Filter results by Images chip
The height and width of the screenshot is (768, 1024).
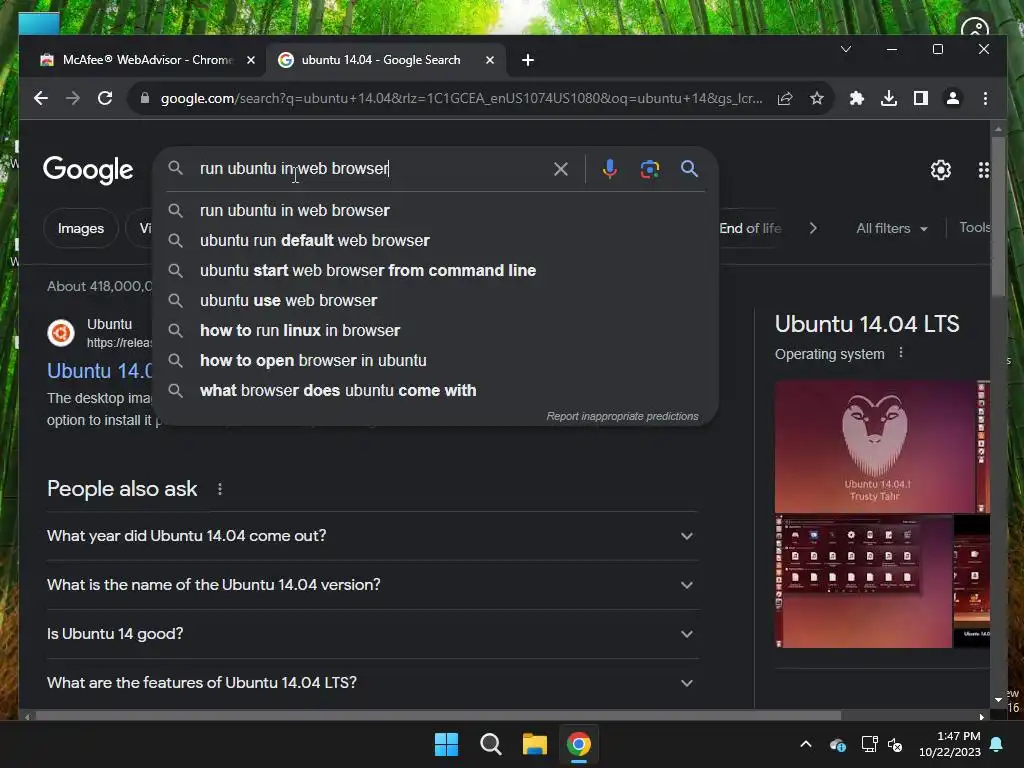(x=80, y=229)
